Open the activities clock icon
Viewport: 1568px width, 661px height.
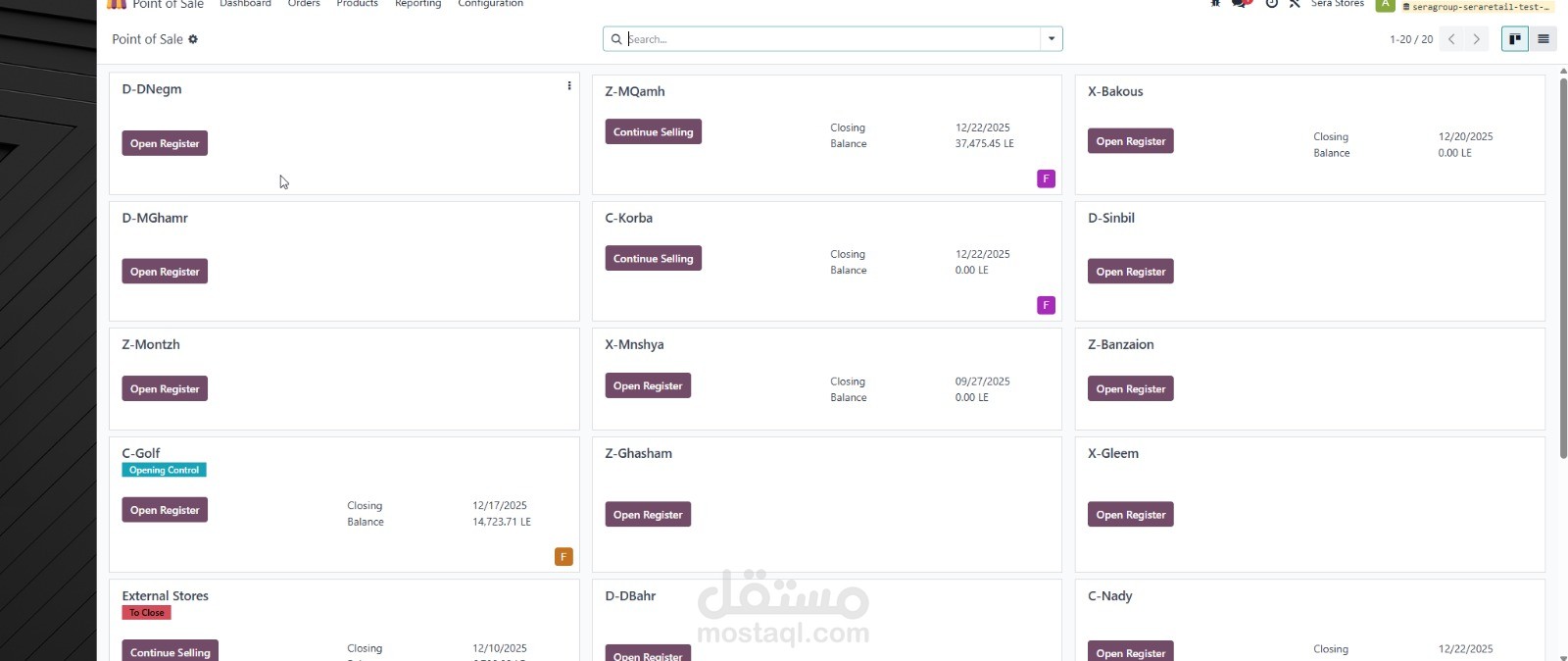point(1271,3)
